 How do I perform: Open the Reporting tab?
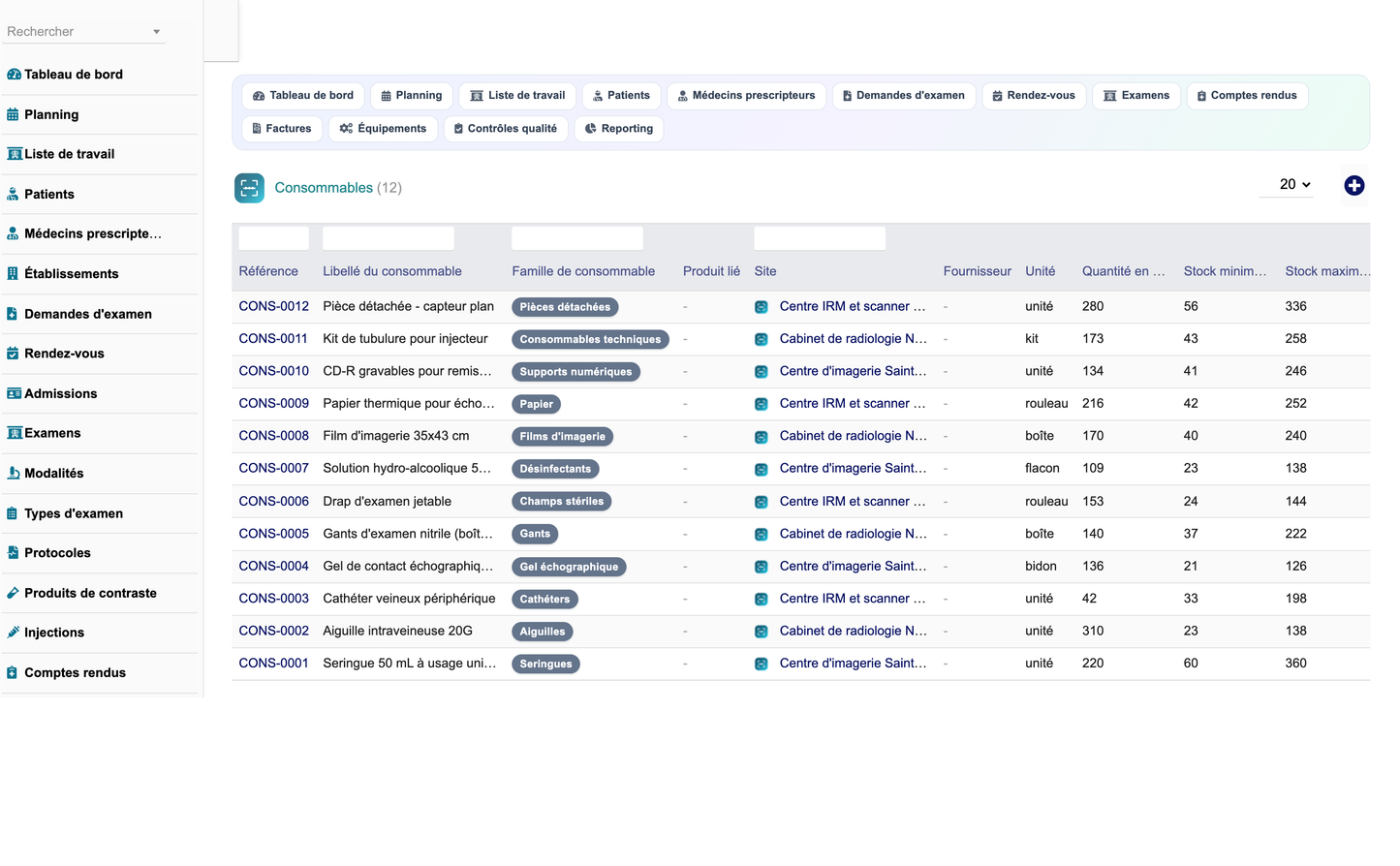[619, 129]
